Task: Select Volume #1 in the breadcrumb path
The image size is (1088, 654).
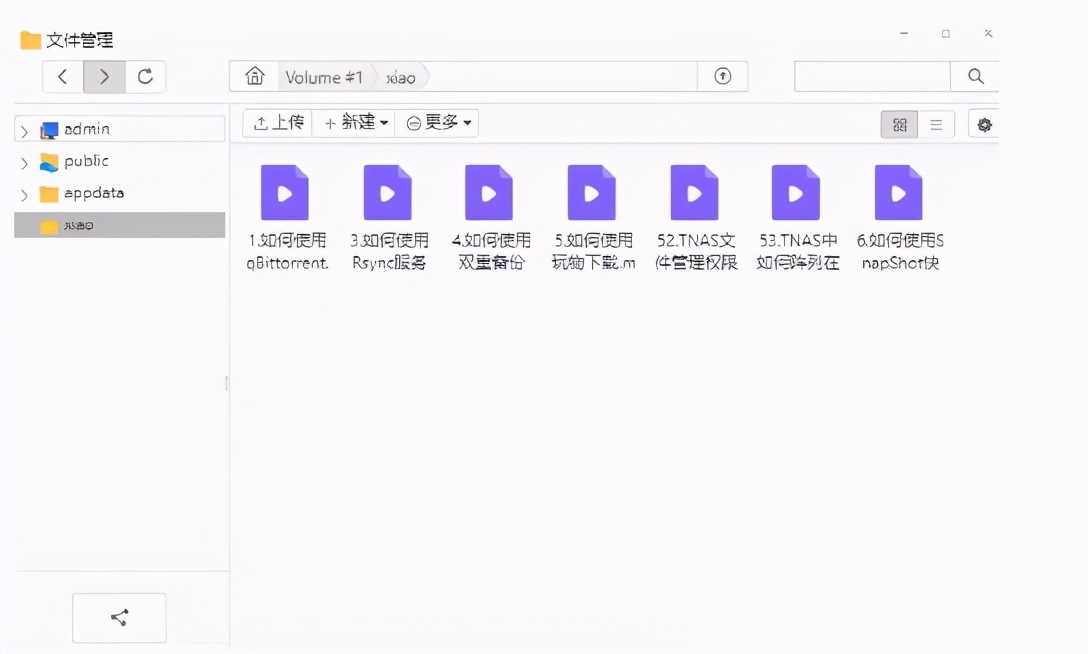Action: [323, 76]
